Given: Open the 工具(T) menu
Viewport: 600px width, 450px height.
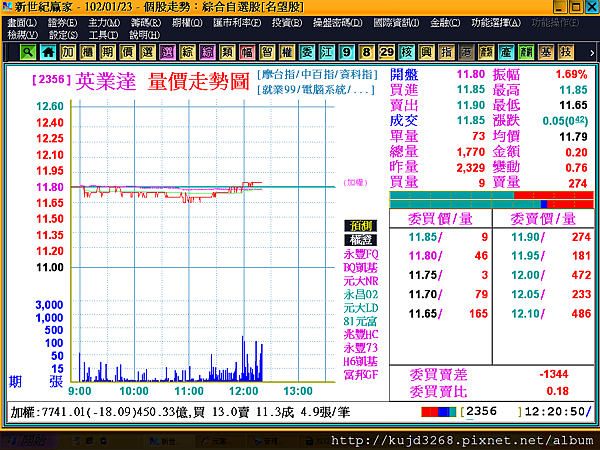Looking at the screenshot, I should click(x=103, y=35).
